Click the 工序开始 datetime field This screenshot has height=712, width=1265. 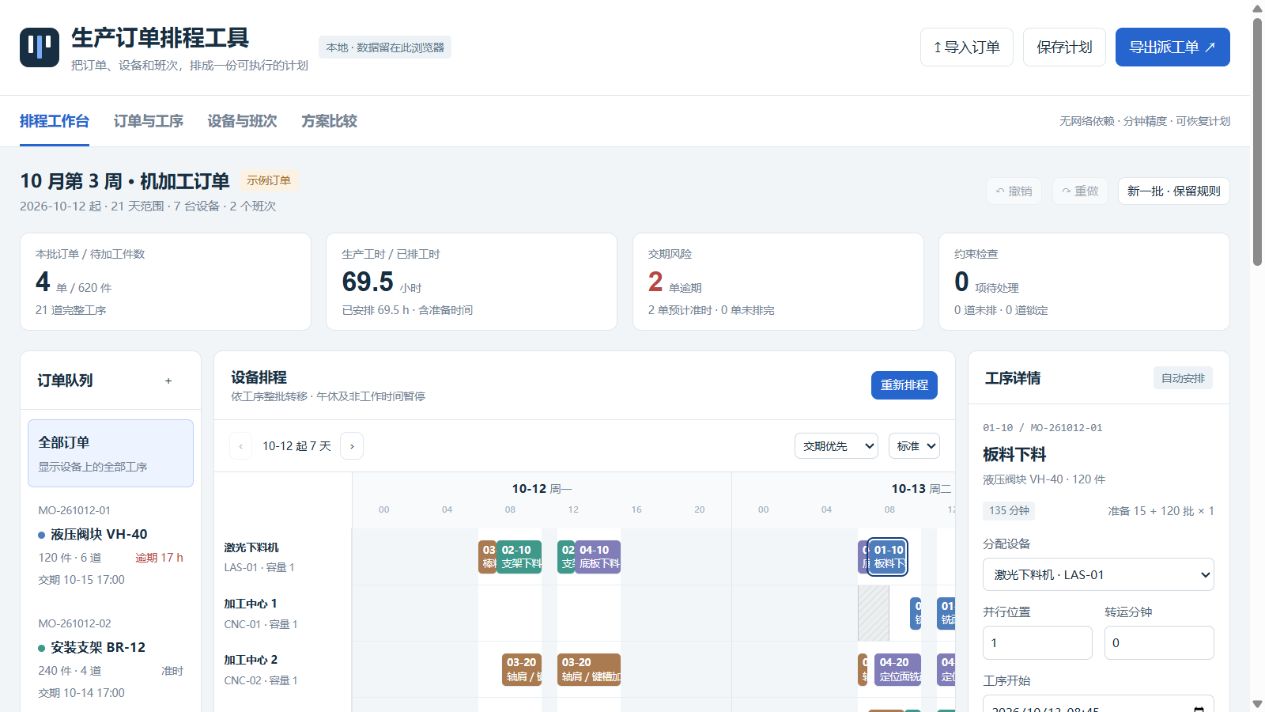[x=1098, y=703]
